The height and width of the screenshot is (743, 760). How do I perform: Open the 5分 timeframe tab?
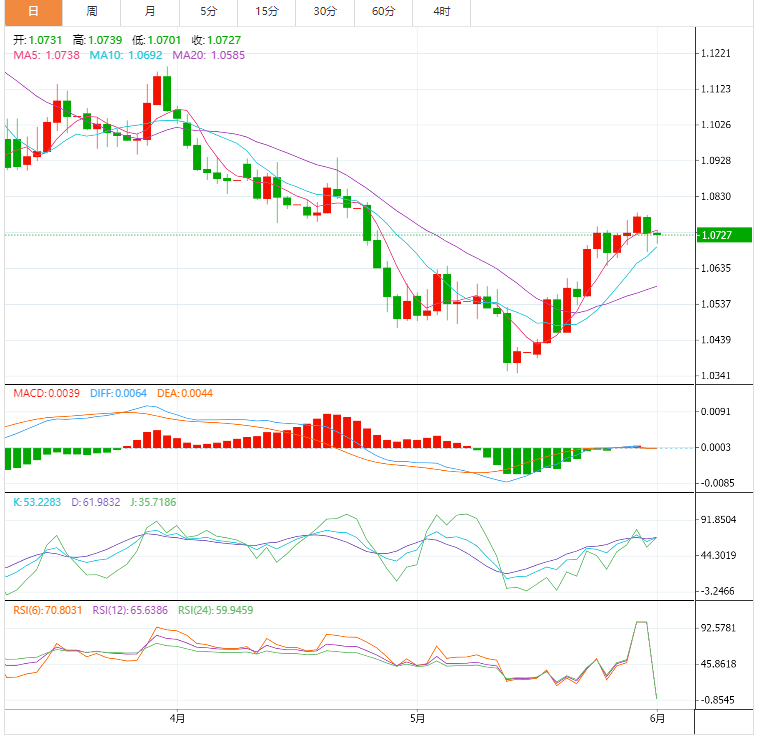208,12
